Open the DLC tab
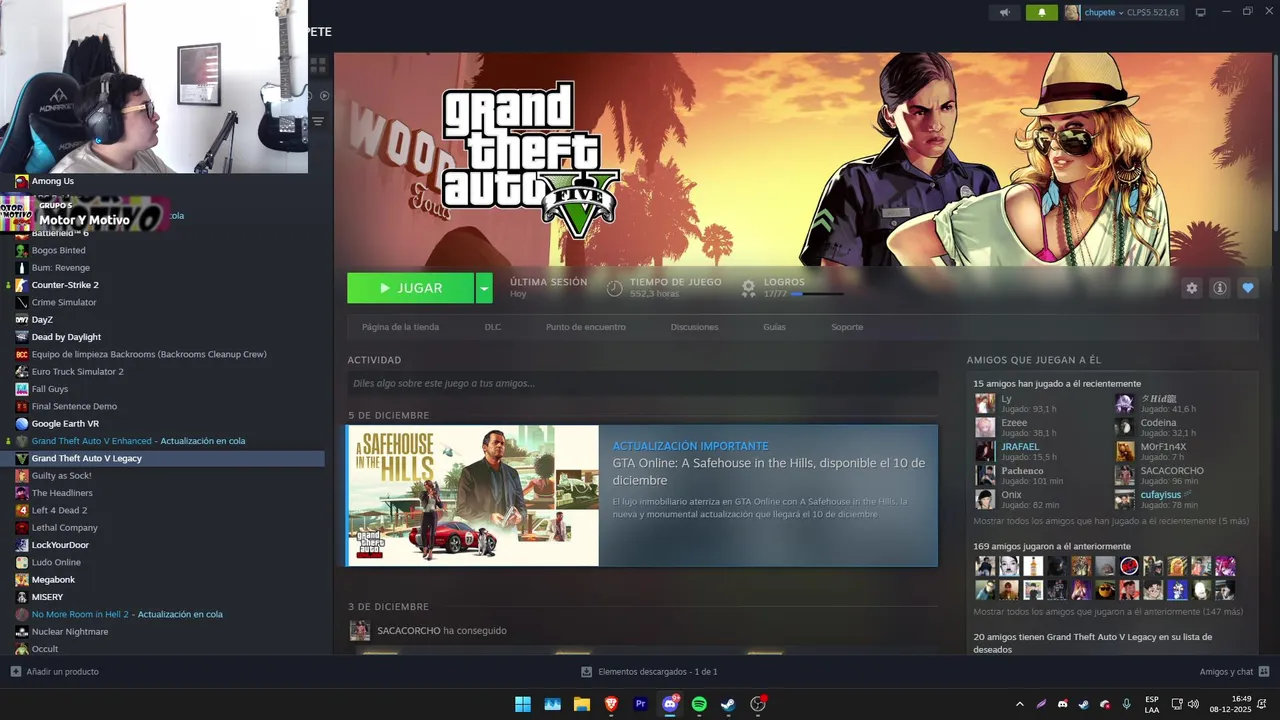 point(493,327)
